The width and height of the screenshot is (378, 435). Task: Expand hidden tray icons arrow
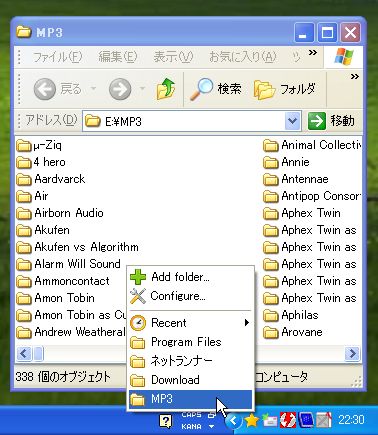(233, 420)
